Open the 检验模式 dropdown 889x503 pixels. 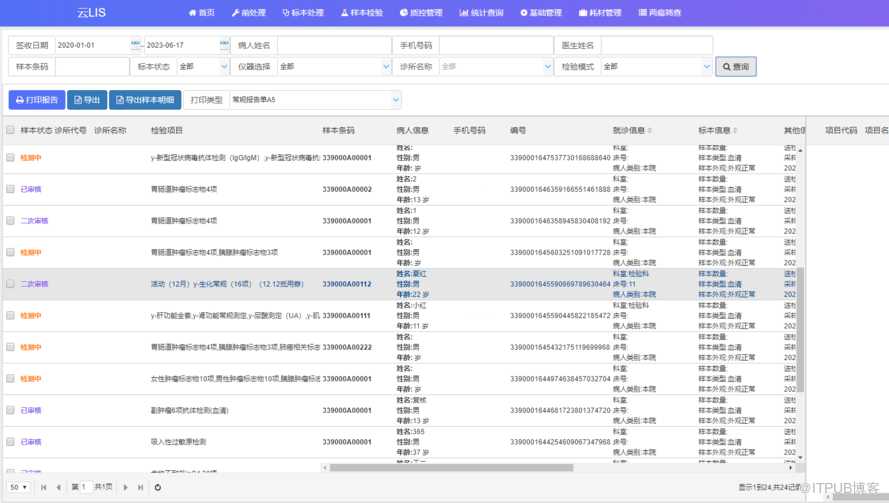coord(656,67)
